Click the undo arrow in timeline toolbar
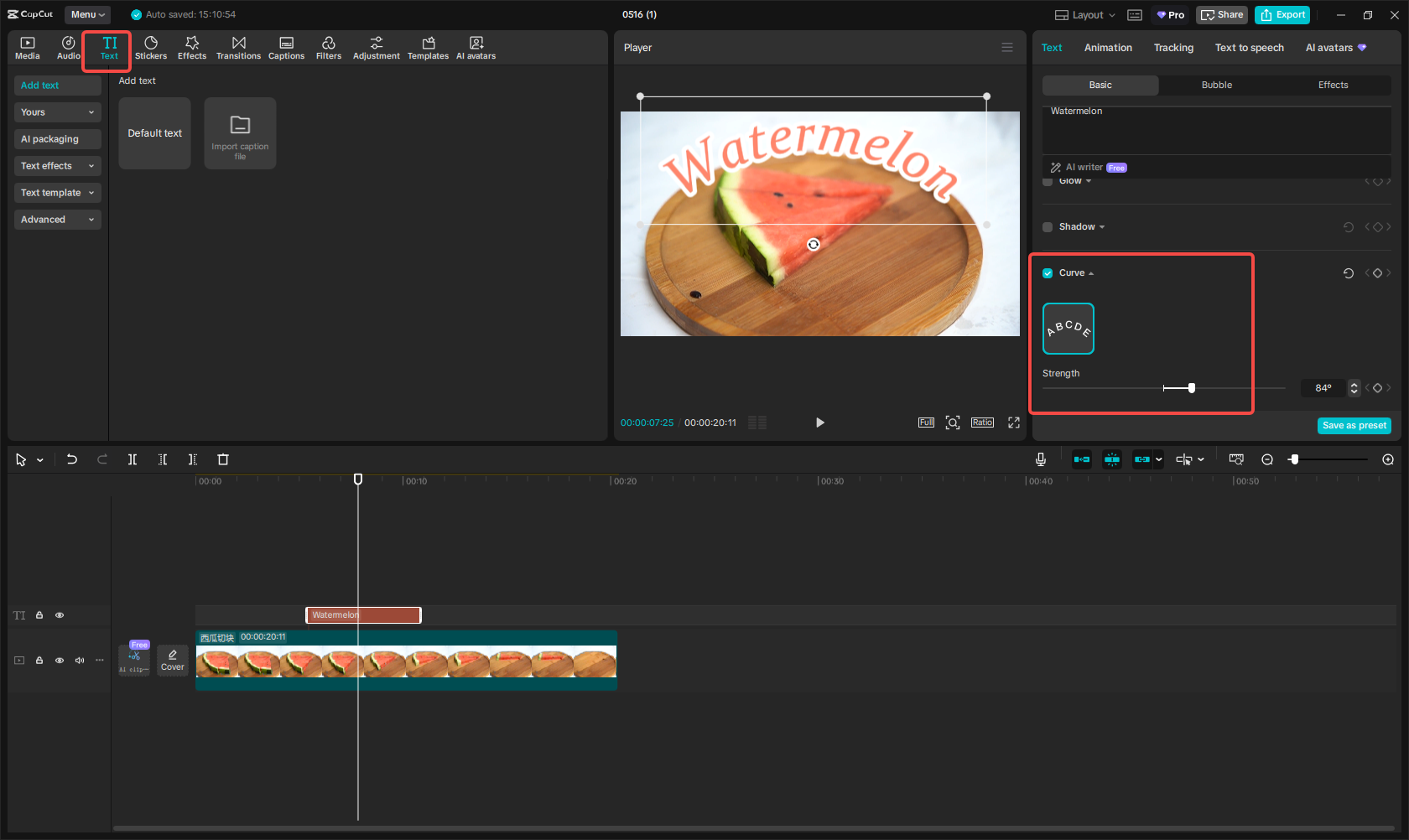 [72, 459]
